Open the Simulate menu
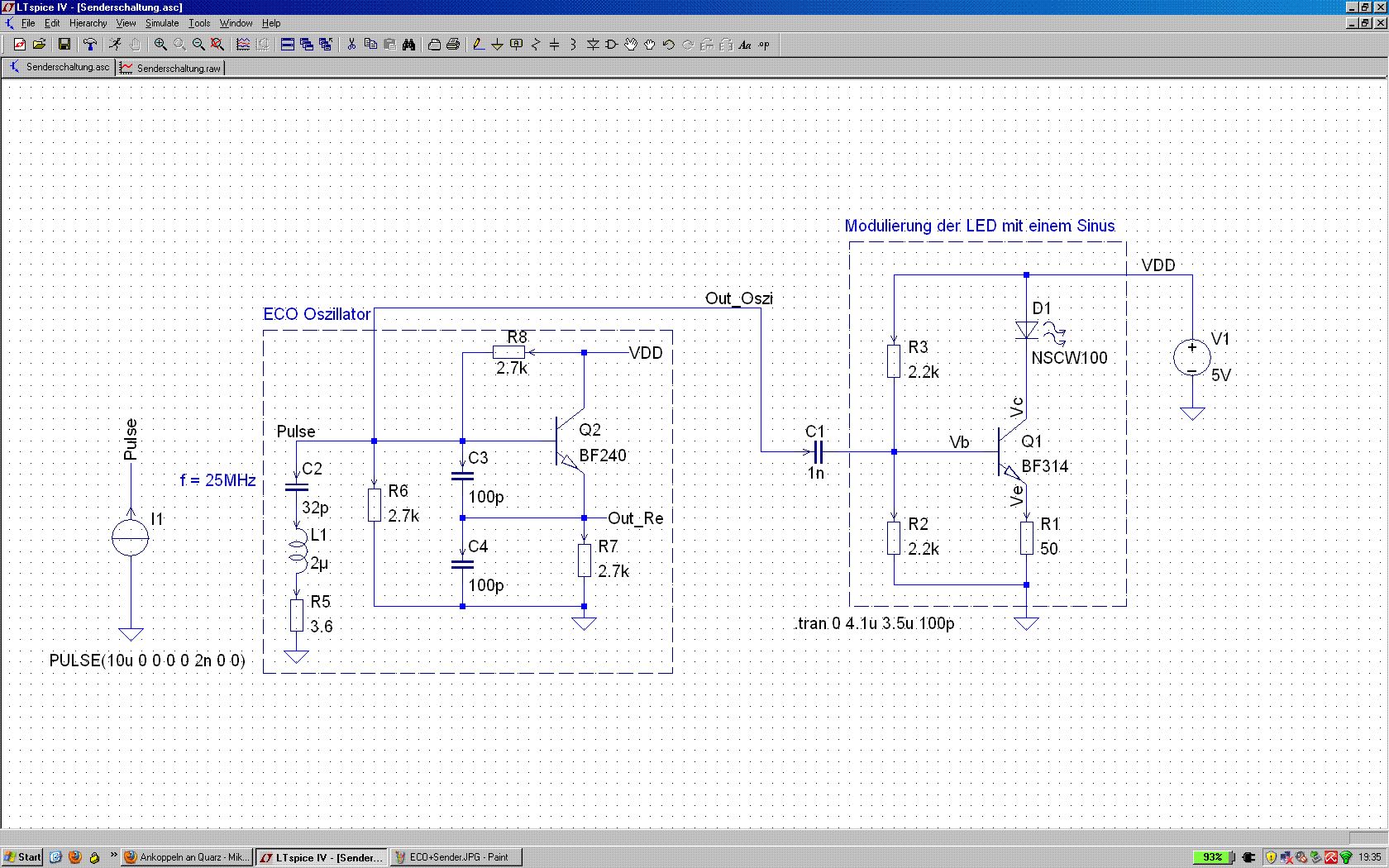The width and height of the screenshot is (1389, 868). point(162,23)
